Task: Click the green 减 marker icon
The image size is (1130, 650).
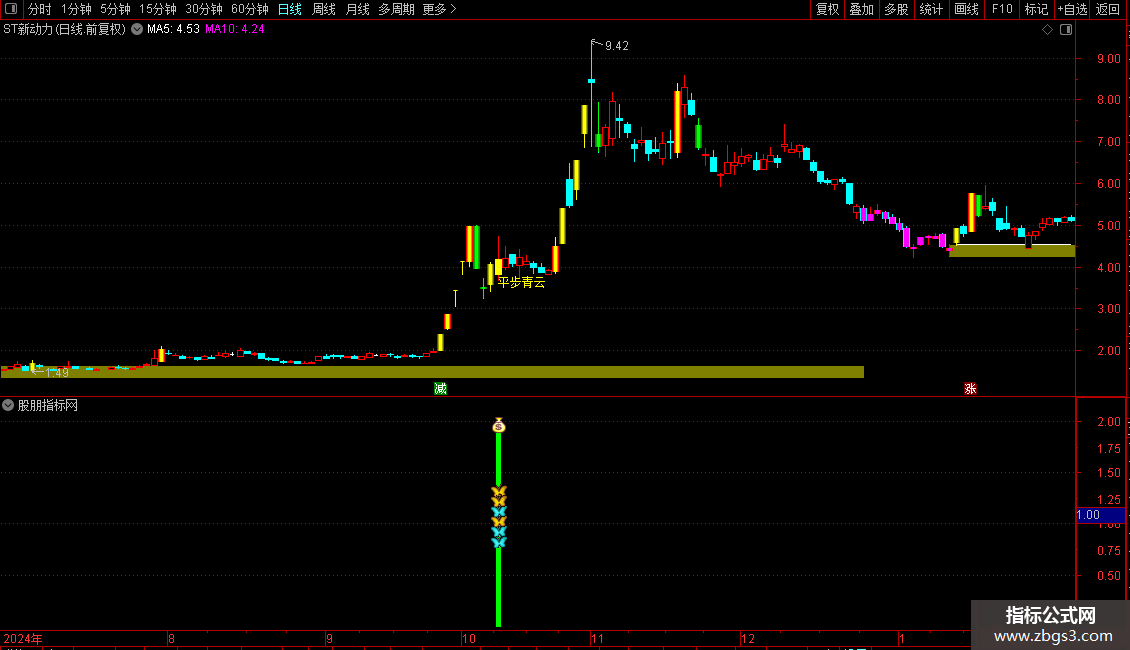Action: point(440,388)
